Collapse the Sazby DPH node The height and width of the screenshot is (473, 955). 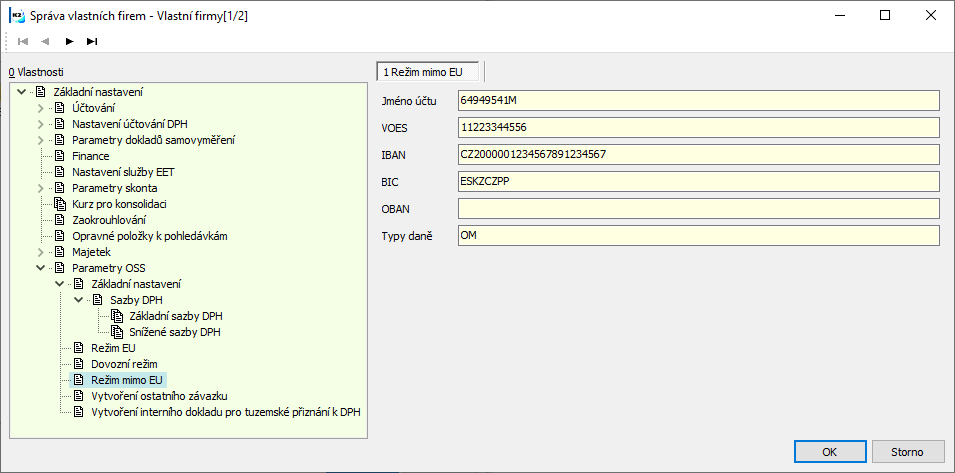79,300
